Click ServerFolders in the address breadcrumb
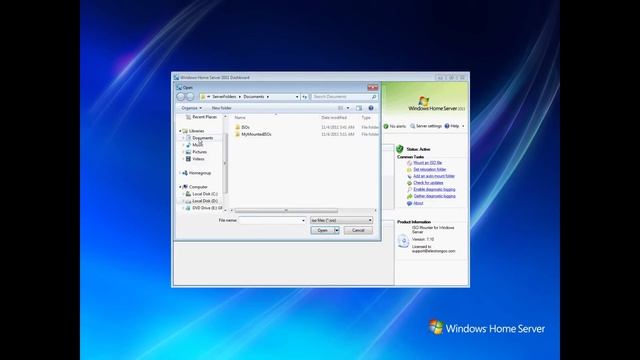The width and height of the screenshot is (640, 360). pos(224,97)
